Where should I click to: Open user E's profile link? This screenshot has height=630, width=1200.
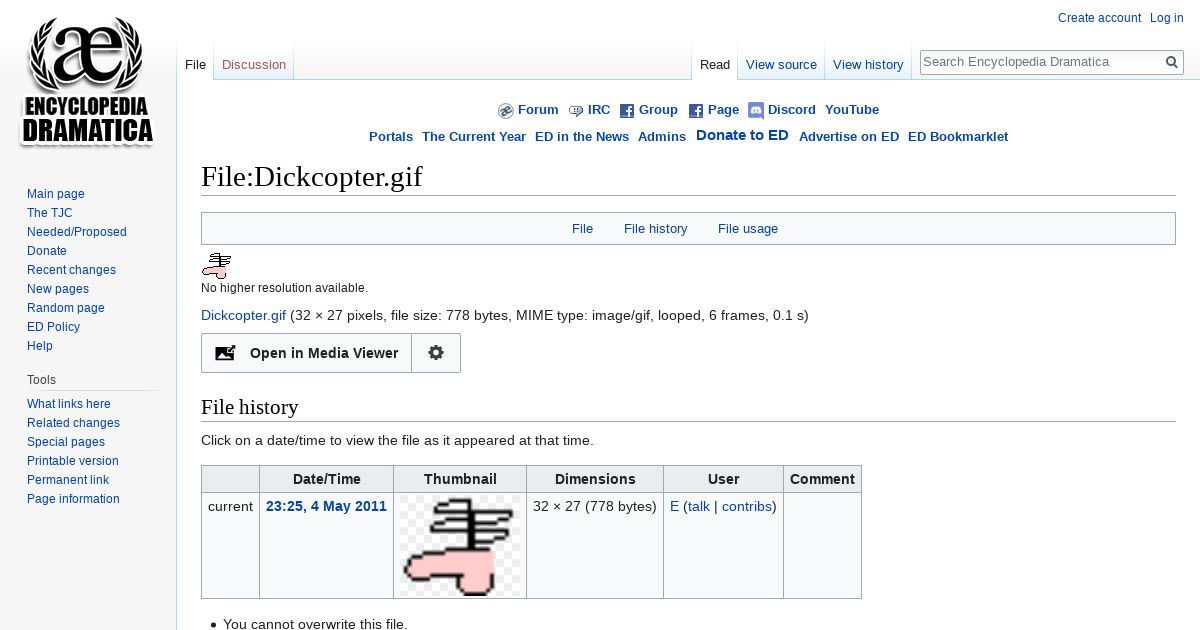[x=674, y=507]
